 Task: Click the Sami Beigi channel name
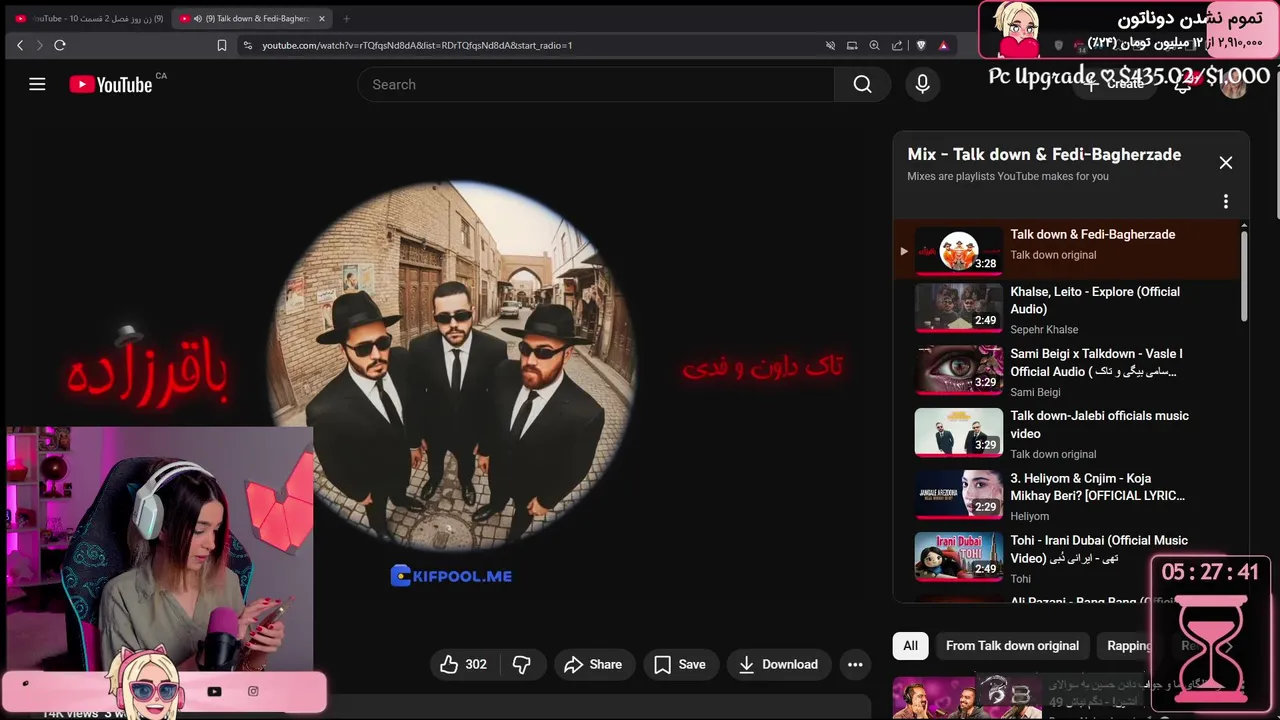coord(1035,392)
